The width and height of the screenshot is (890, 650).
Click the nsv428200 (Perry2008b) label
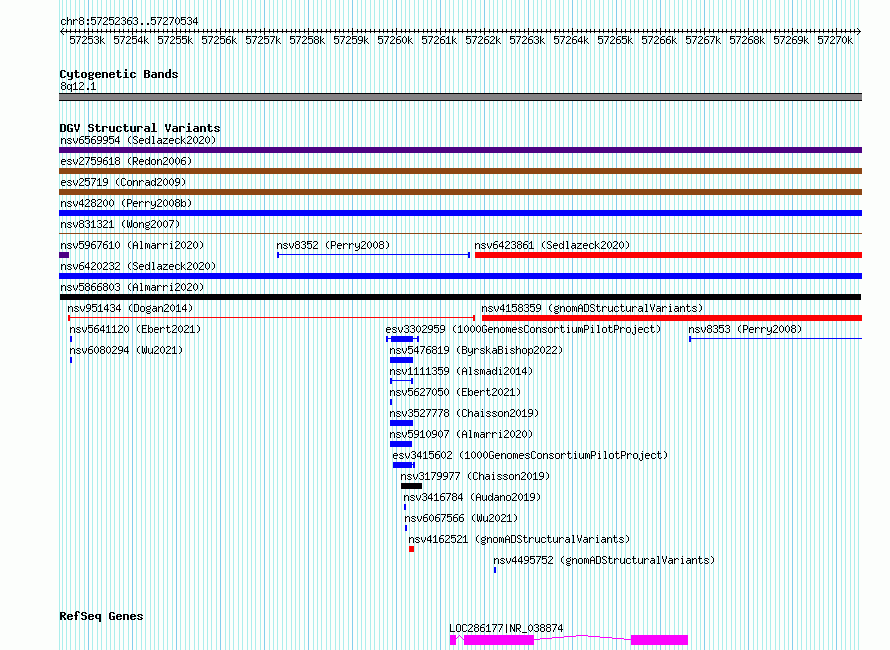click(x=126, y=203)
